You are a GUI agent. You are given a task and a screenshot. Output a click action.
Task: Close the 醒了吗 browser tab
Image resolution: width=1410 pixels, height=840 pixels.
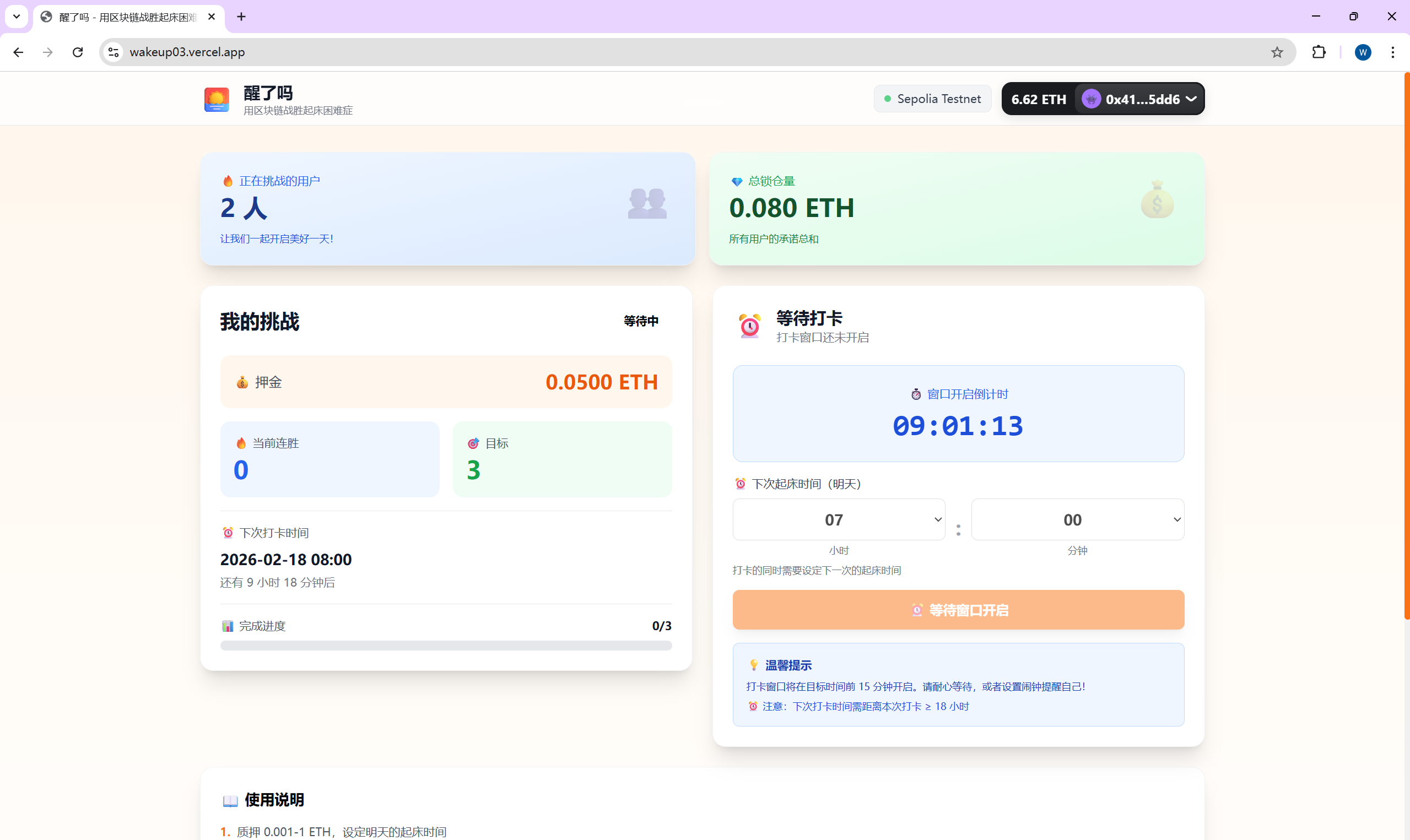211,17
